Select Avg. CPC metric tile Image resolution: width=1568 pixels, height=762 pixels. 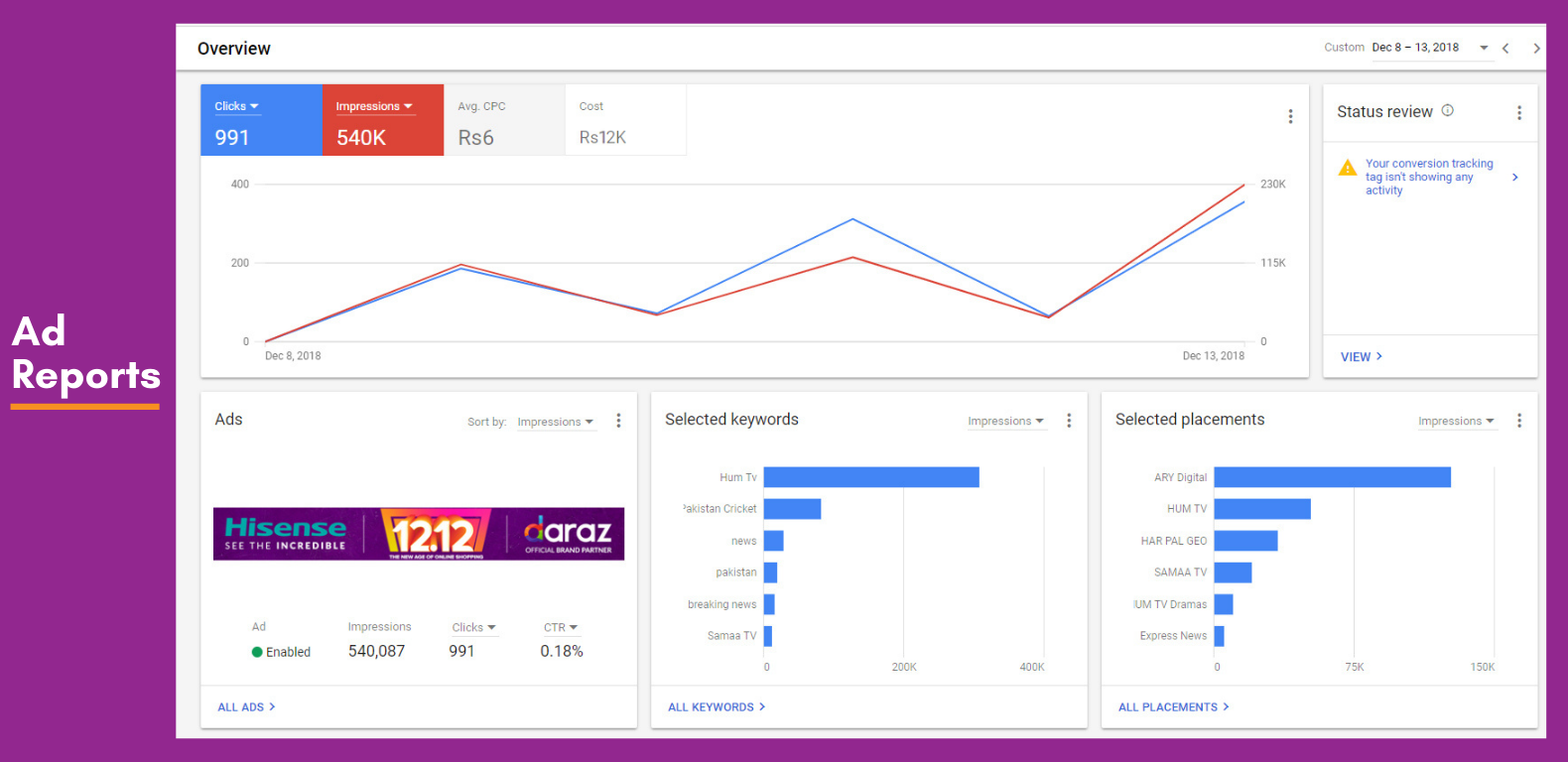(x=504, y=120)
